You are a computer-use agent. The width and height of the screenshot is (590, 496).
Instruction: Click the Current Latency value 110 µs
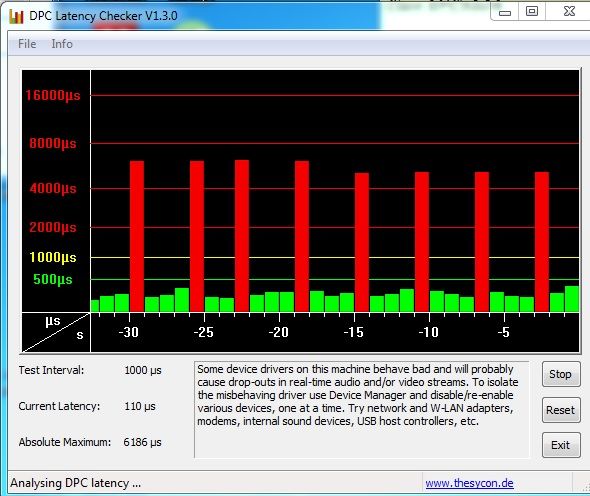click(140, 406)
